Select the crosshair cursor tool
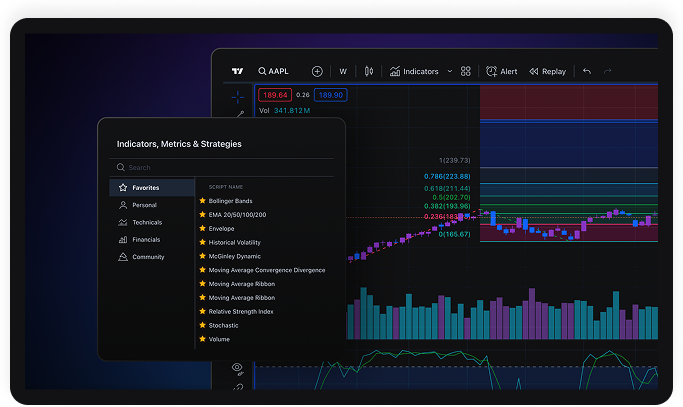Viewport: 683px width, 407px height. click(237, 97)
